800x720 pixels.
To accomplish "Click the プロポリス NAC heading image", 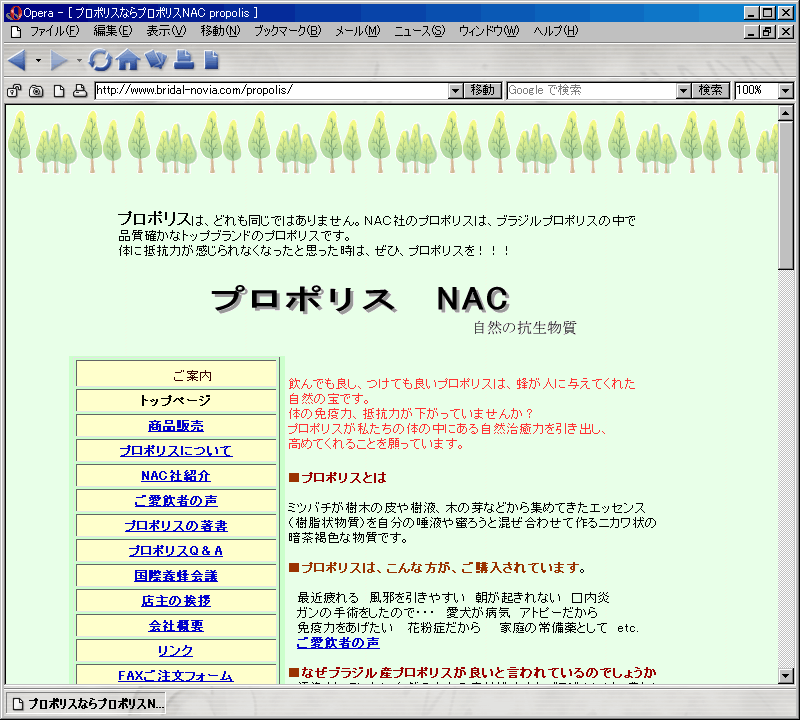I will 361,299.
